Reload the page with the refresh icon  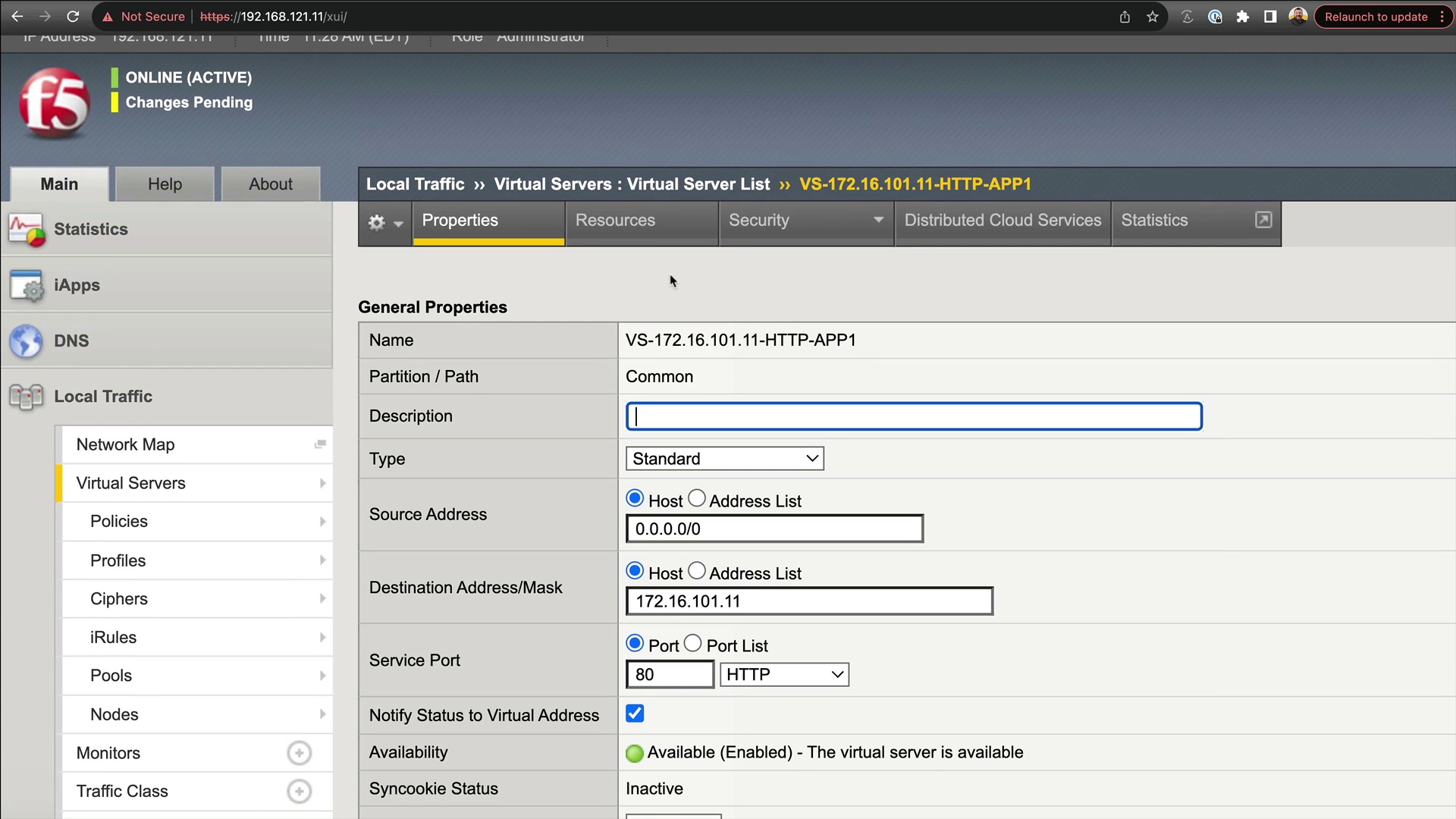(73, 17)
